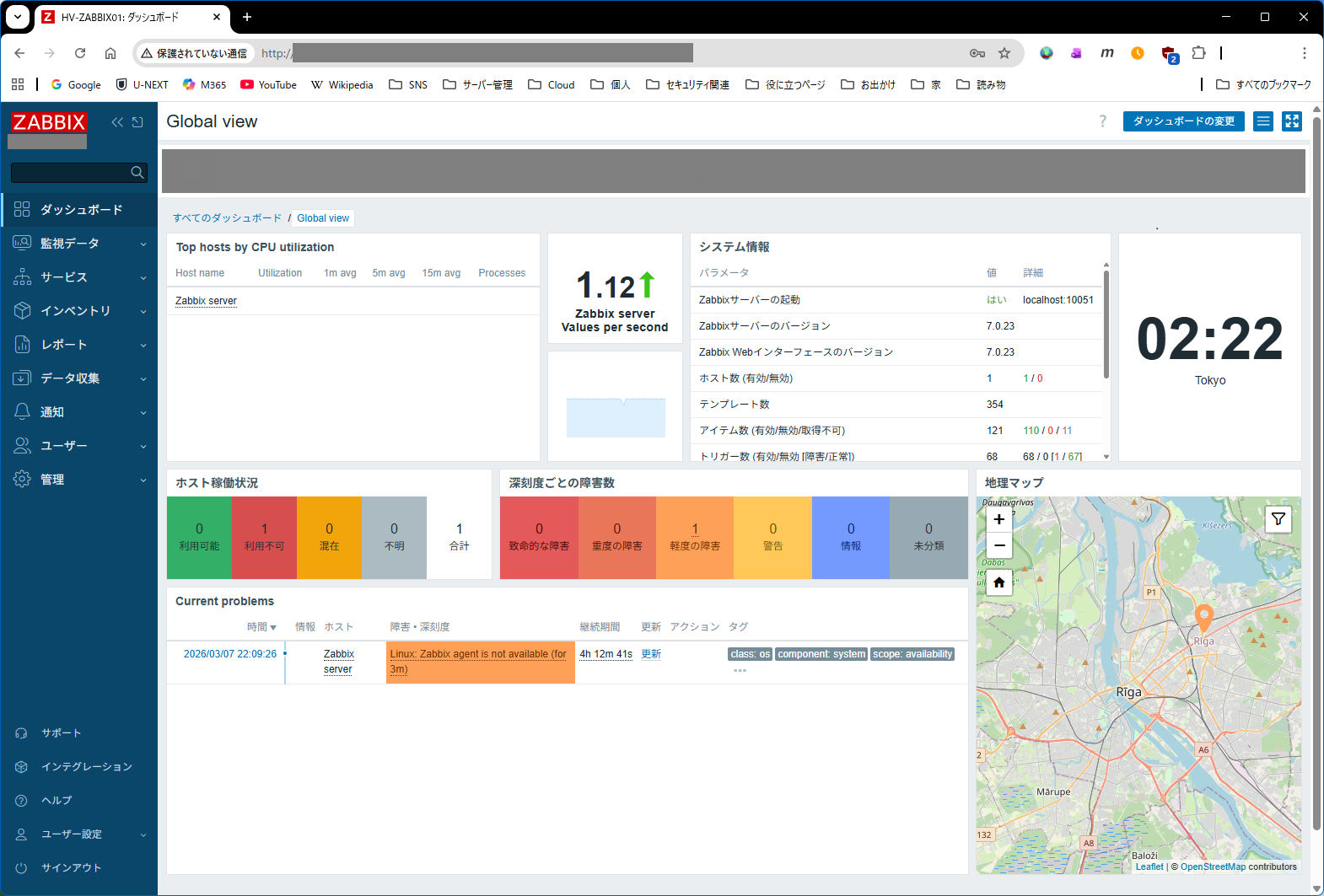This screenshot has height=896, width=1324.
Task: Click the 通知 bell icon
Action: 23,411
